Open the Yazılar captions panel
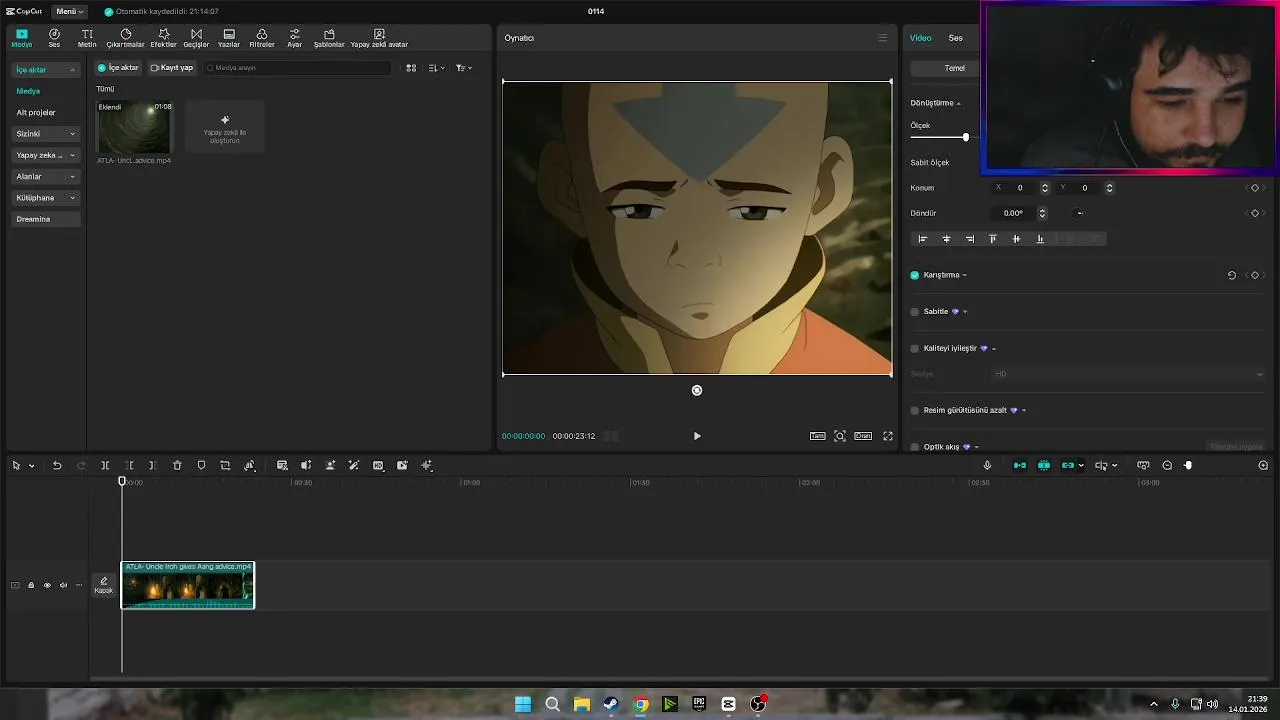 [x=229, y=38]
